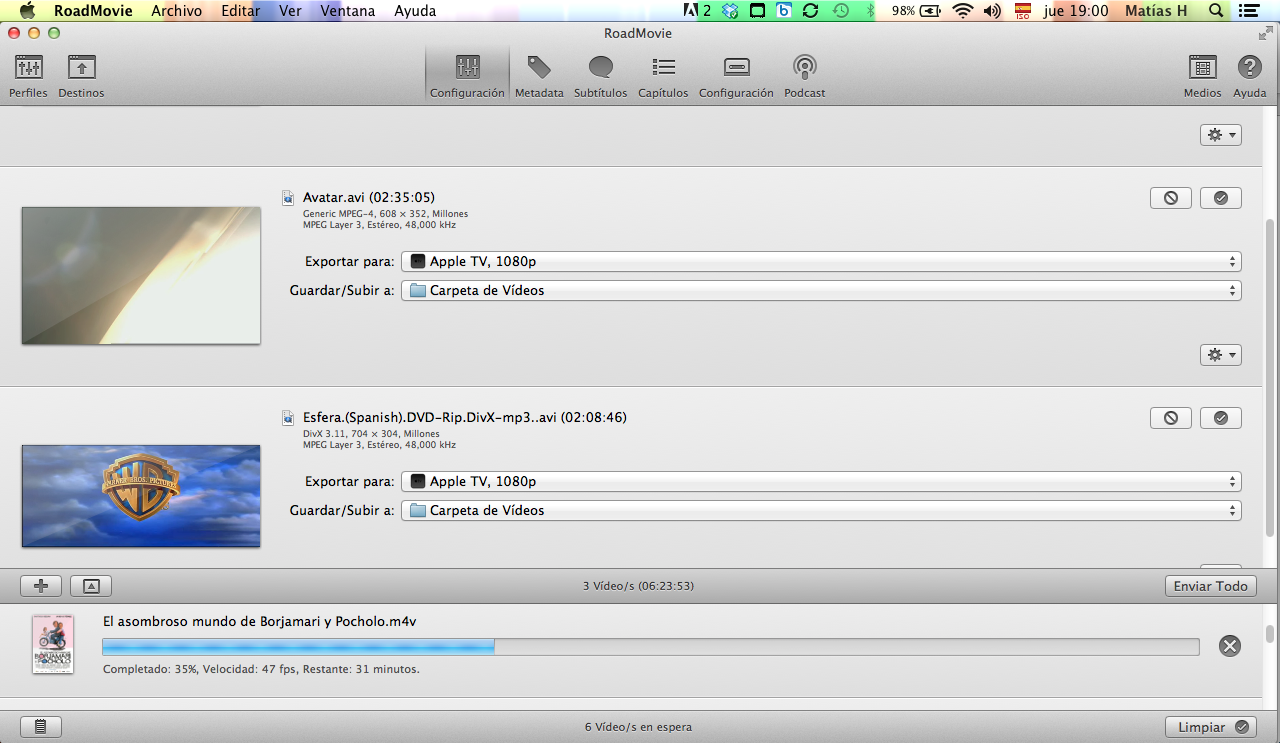Click the Ayuda help icon
Image resolution: width=1280 pixels, height=743 pixels.
coord(1249,68)
